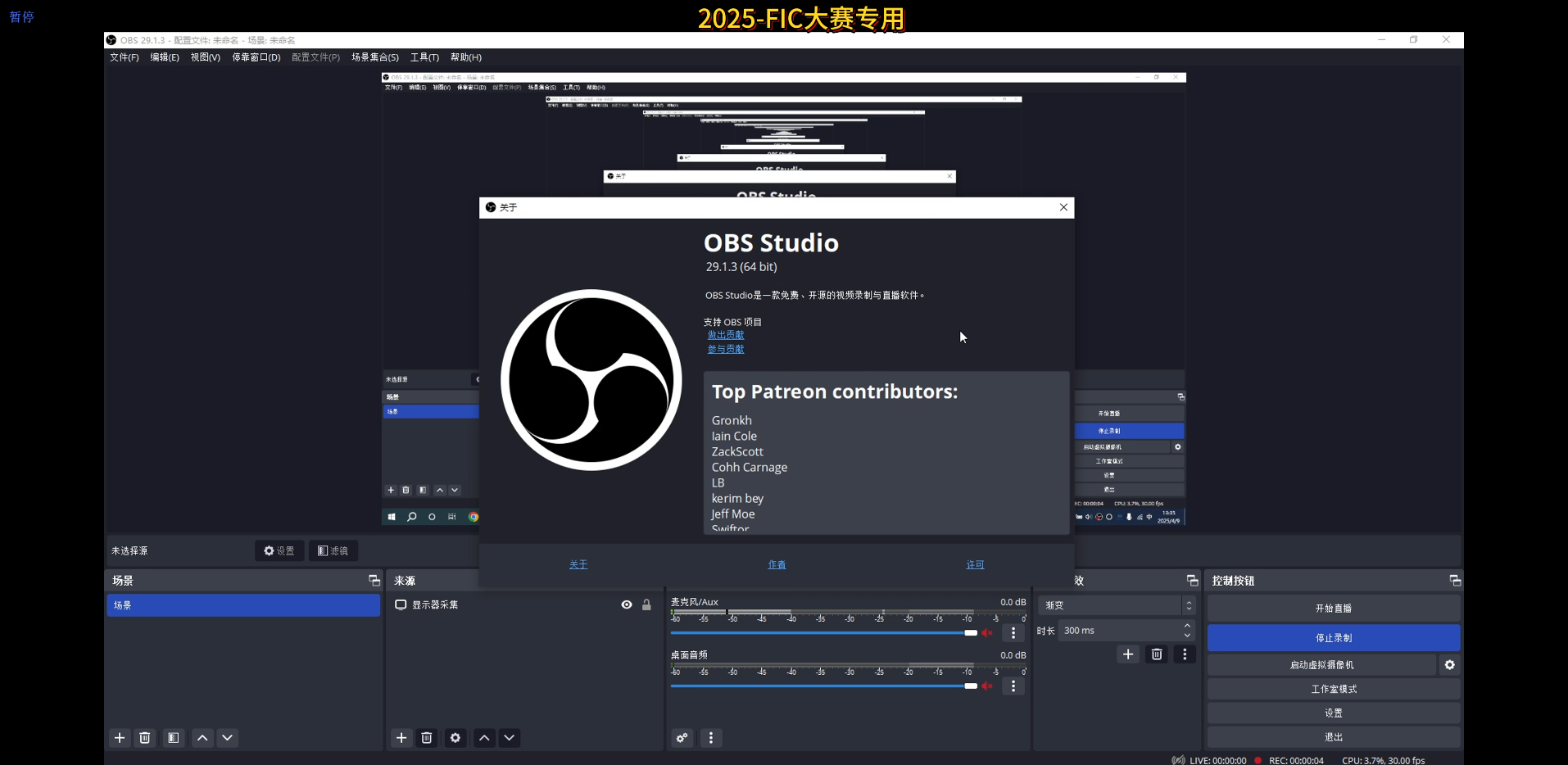
Task: Move source up with arrow icon
Action: (x=484, y=738)
